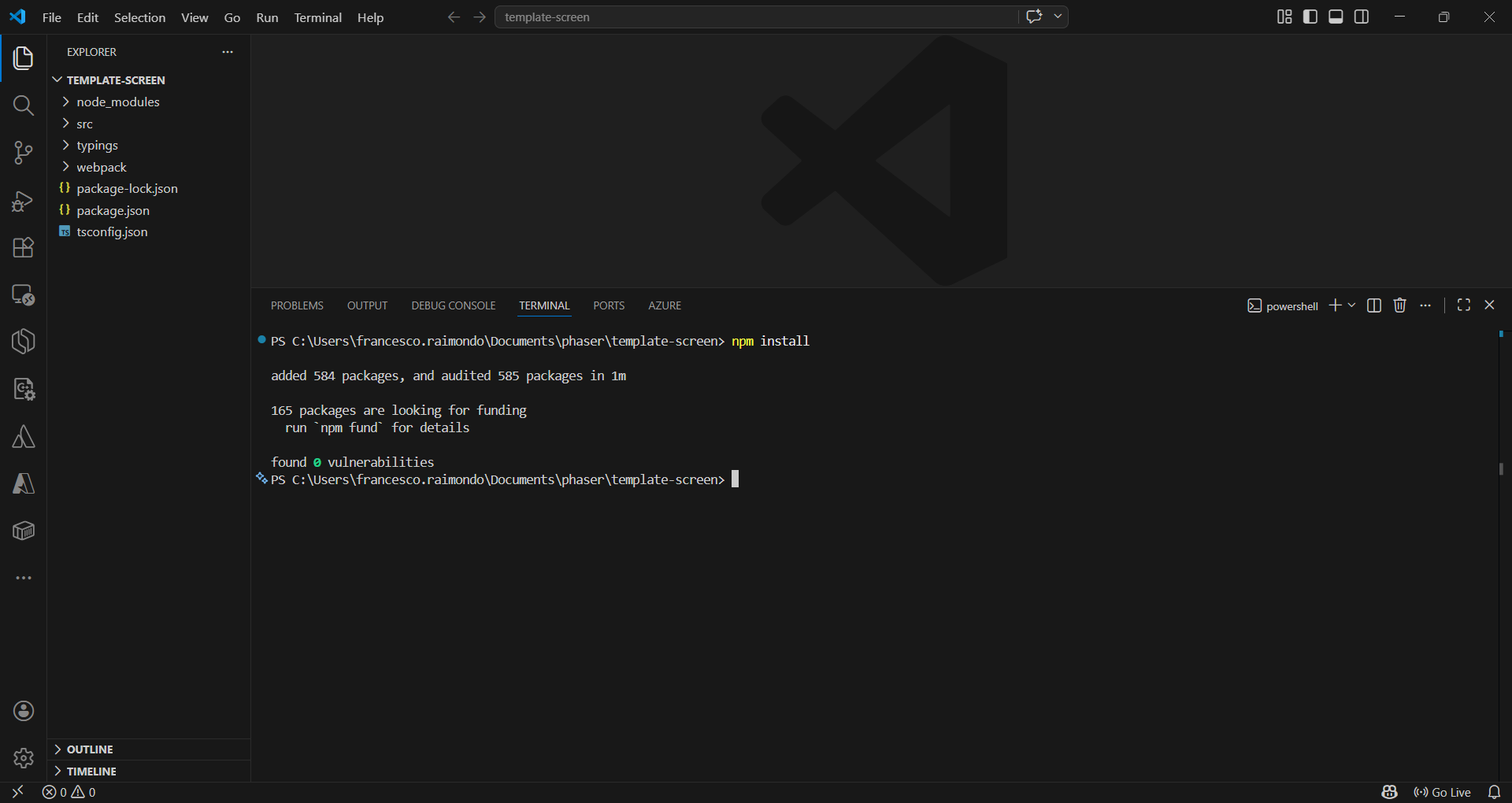The image size is (1512, 803).
Task: Toggle primary side bar visibility
Action: [x=1310, y=17]
